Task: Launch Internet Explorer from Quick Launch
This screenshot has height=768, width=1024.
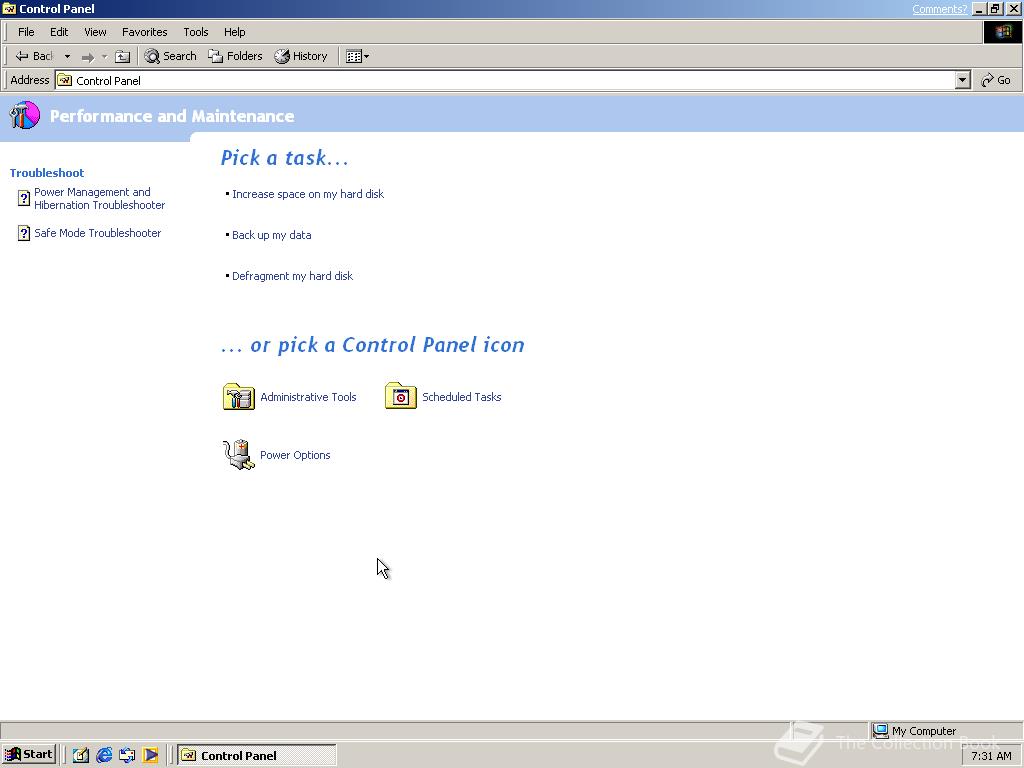Action: [104, 756]
